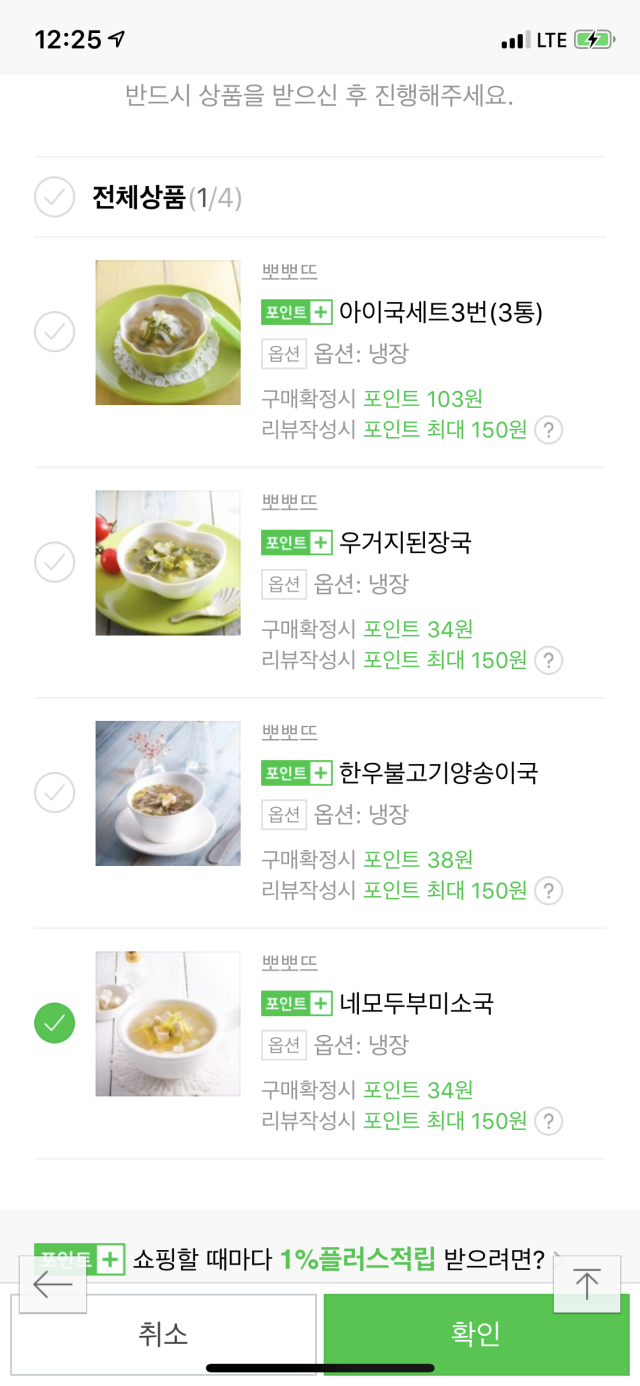Tap the scroll-to-top arrow icon
Image resolution: width=640 pixels, height=1386 pixels.
click(586, 1284)
